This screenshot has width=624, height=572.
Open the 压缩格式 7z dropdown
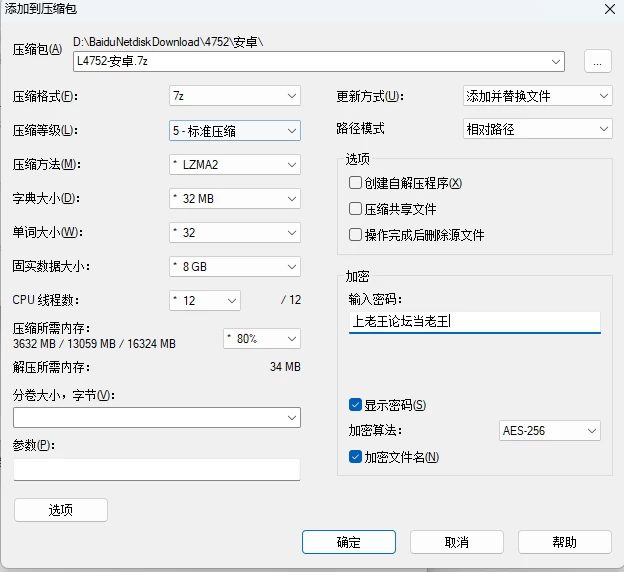tap(235, 96)
